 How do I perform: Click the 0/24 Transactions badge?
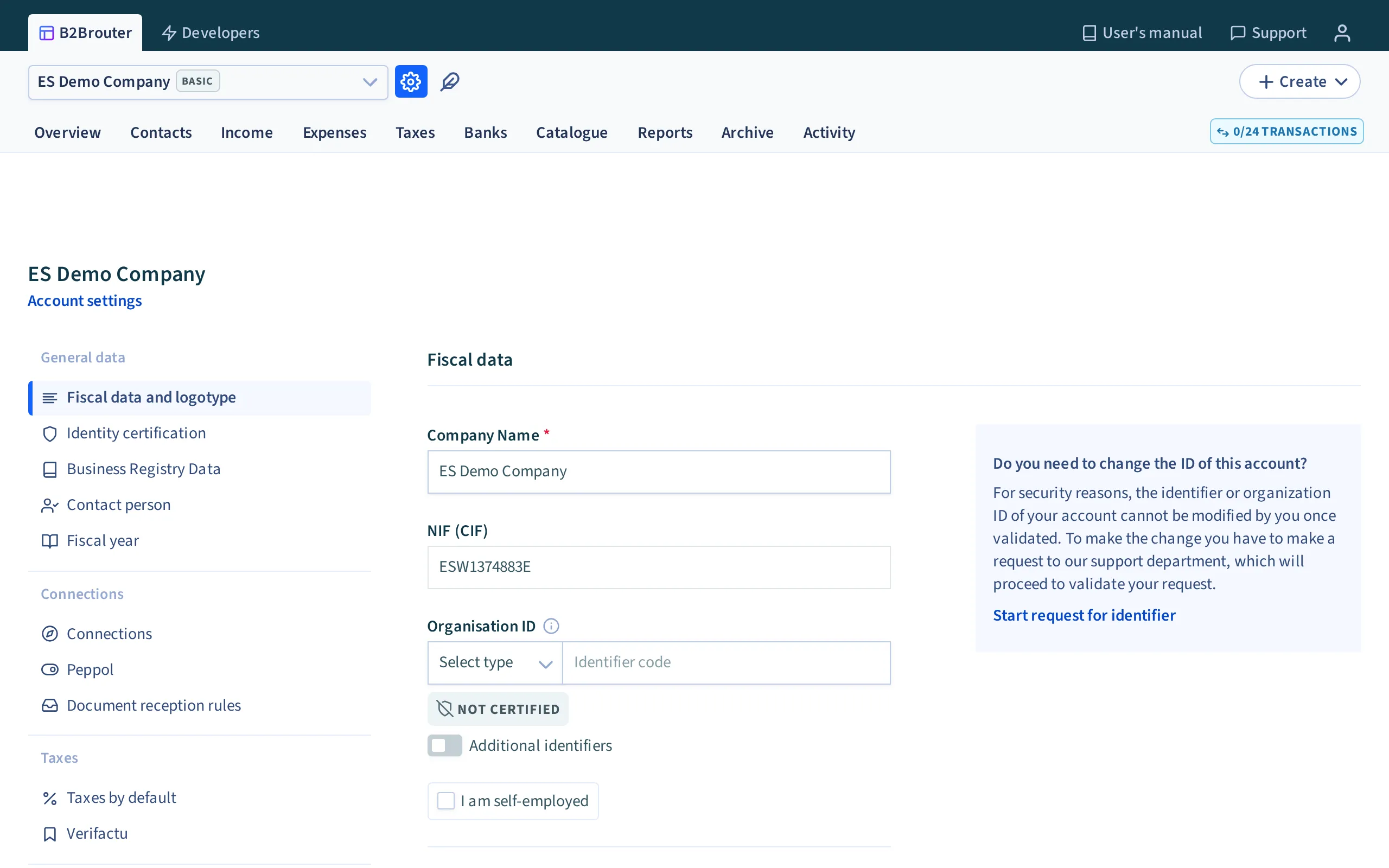point(1286,131)
